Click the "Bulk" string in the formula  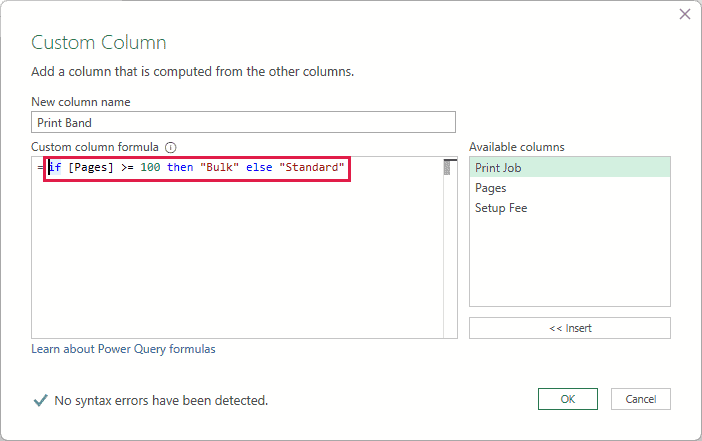pyautogui.click(x=219, y=167)
